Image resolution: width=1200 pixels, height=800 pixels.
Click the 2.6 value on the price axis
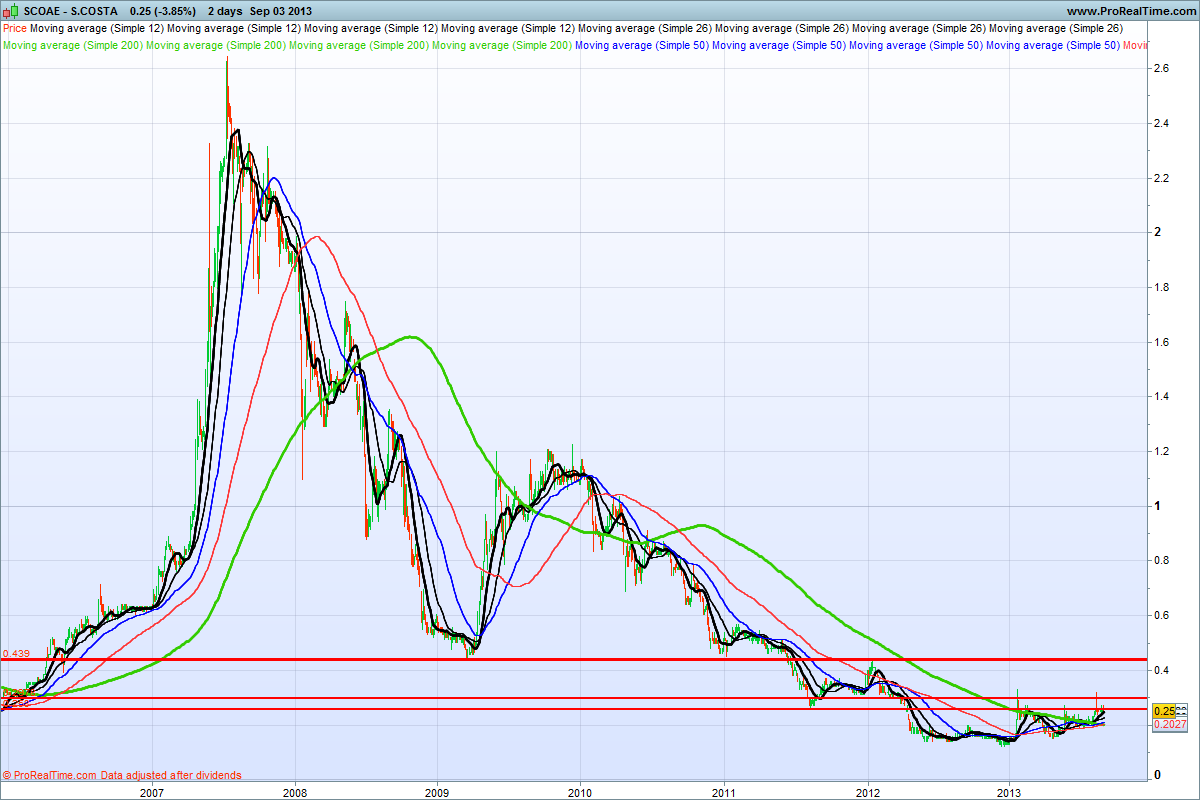click(x=1162, y=68)
